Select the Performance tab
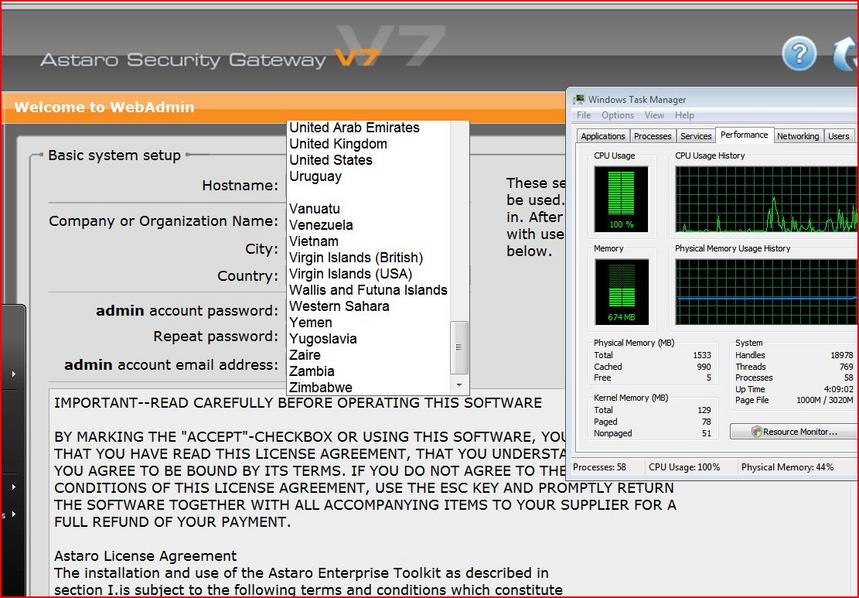Image resolution: width=859 pixels, height=598 pixels. [744, 135]
